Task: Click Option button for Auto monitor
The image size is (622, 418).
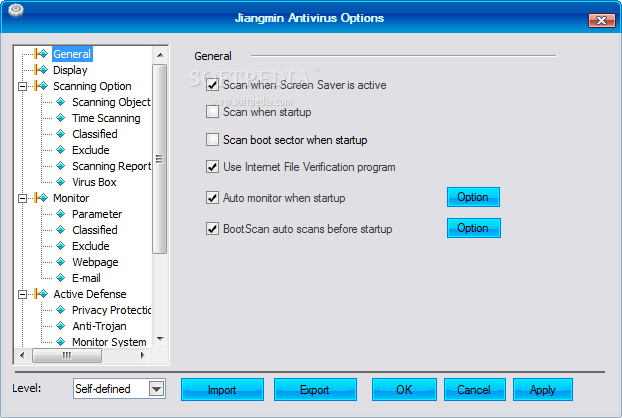Action: (x=473, y=197)
